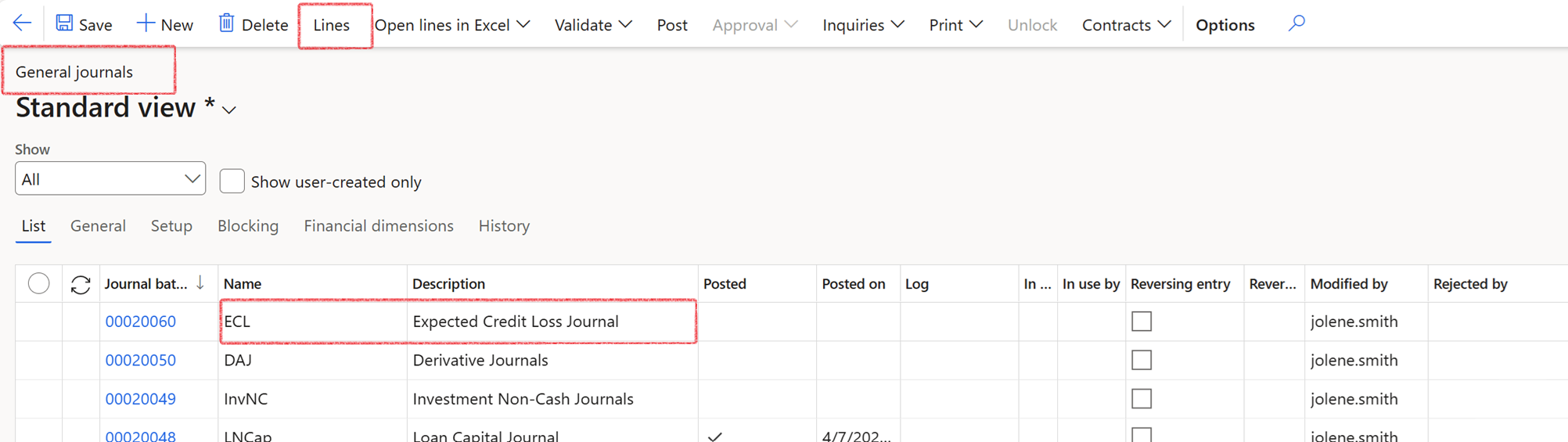
Task: Click the ECL name cell
Action: (x=313, y=322)
